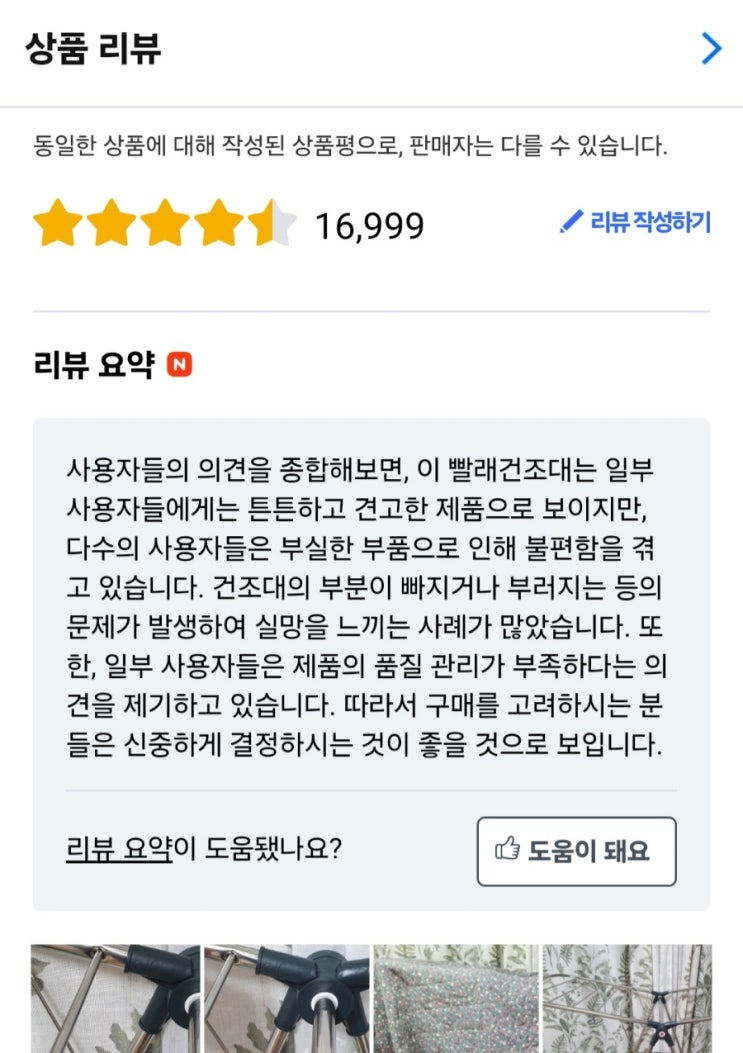Screen dimensions: 743x1053
Task: Tap the 리뷰 작성하기 link text
Action: 650,222
